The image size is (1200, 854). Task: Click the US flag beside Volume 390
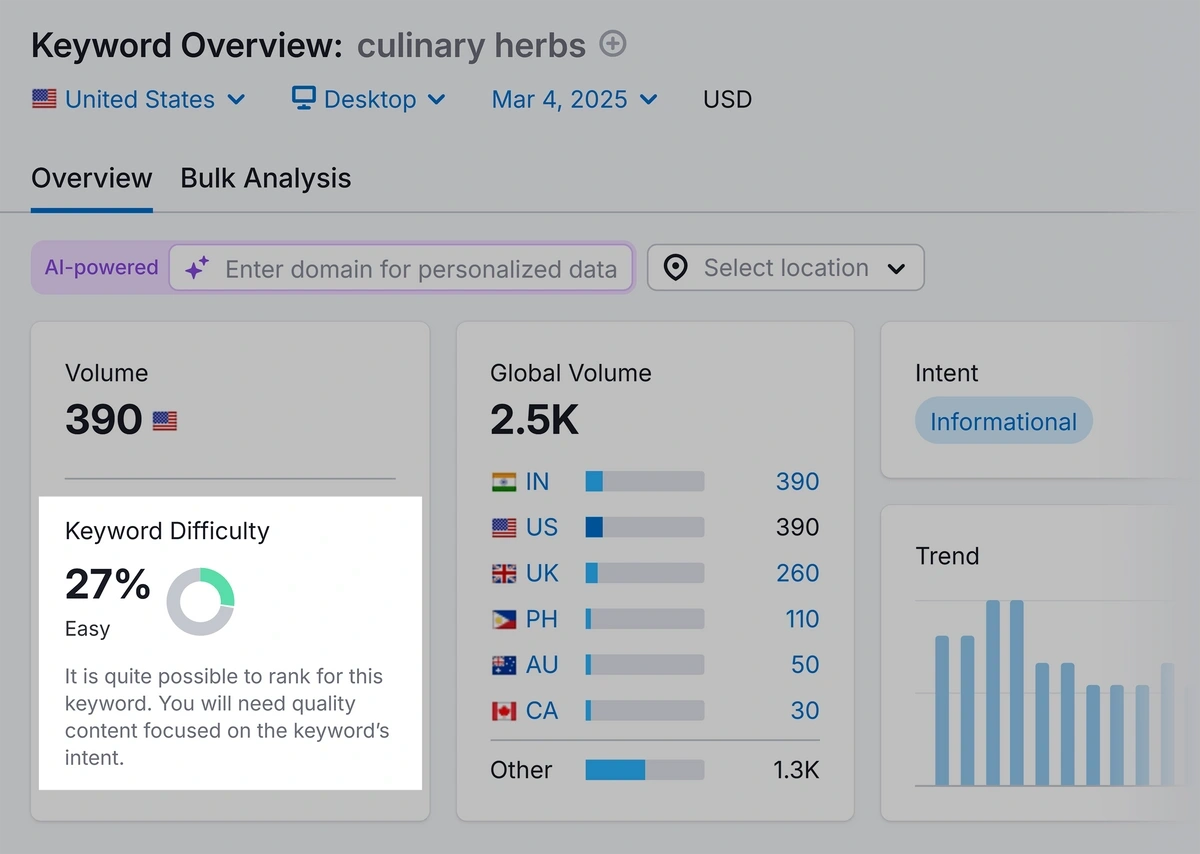coord(165,422)
